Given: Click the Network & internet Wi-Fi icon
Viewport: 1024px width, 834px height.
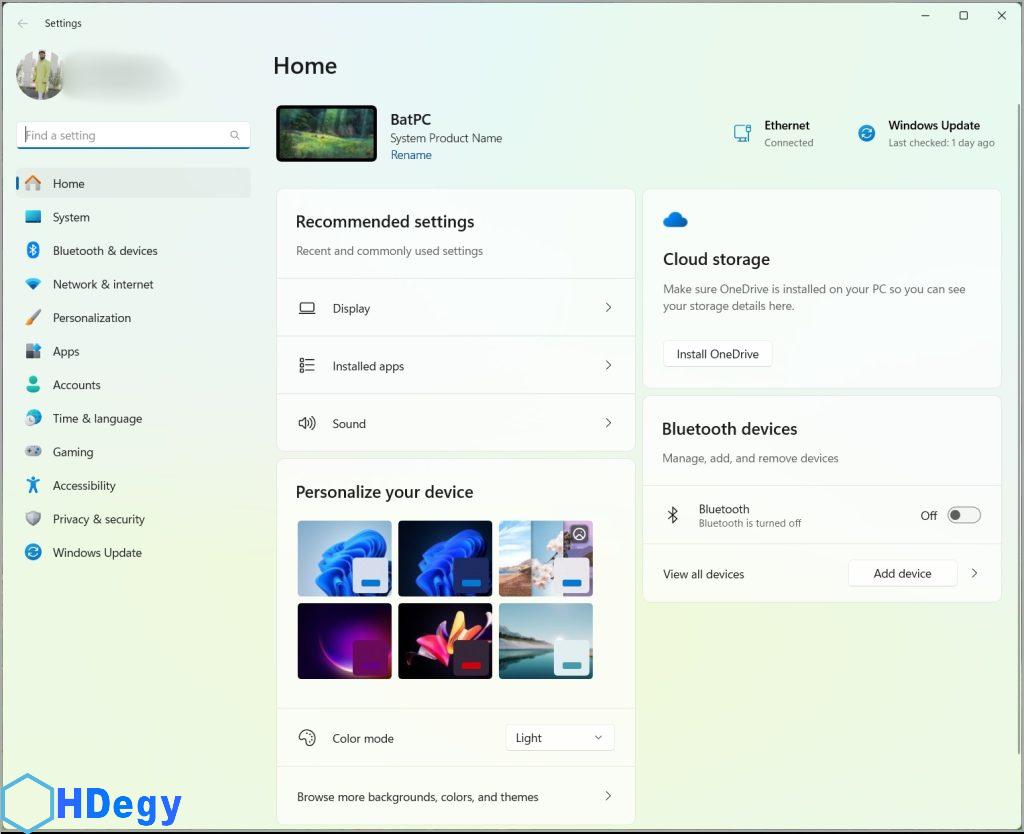Looking at the screenshot, I should coord(33,284).
